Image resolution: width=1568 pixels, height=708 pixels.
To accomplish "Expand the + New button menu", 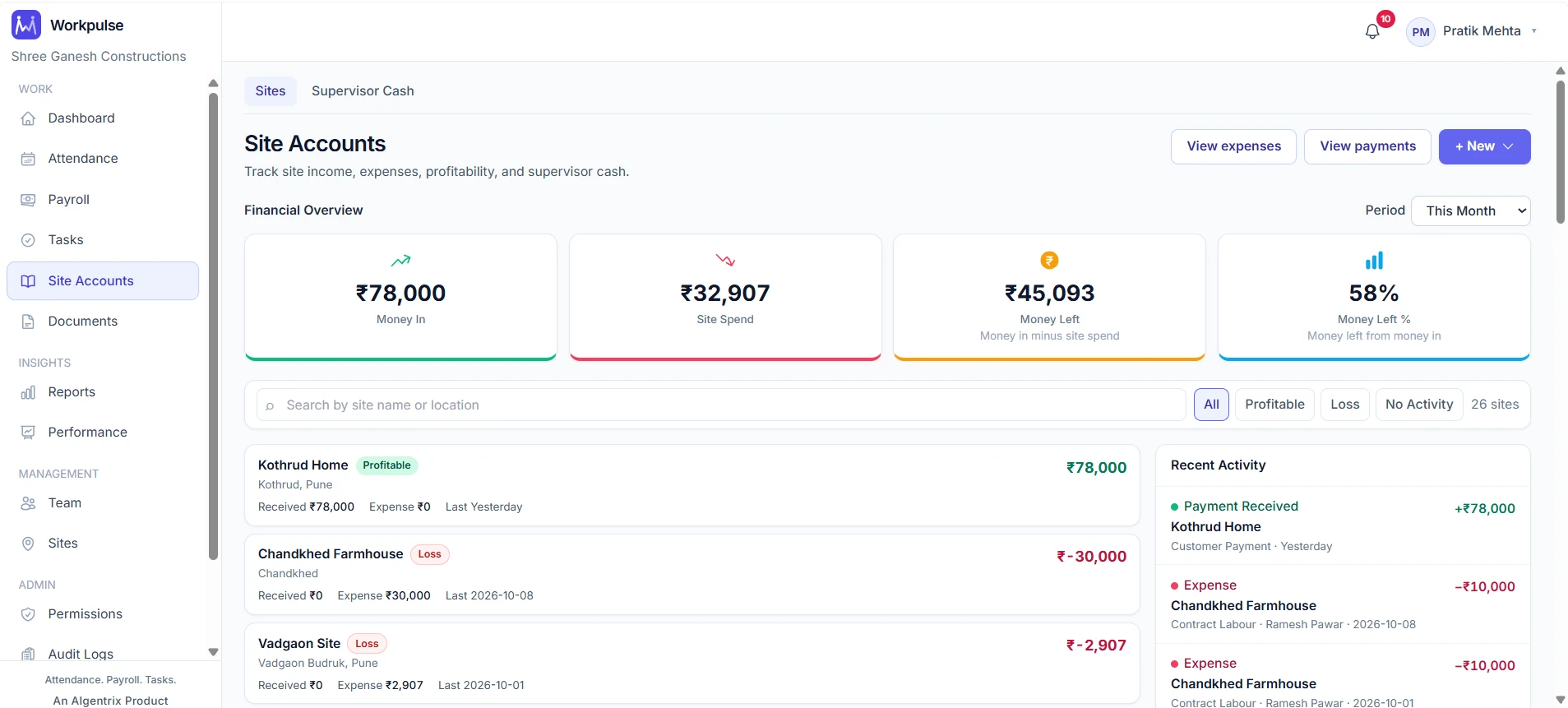I will [1484, 146].
